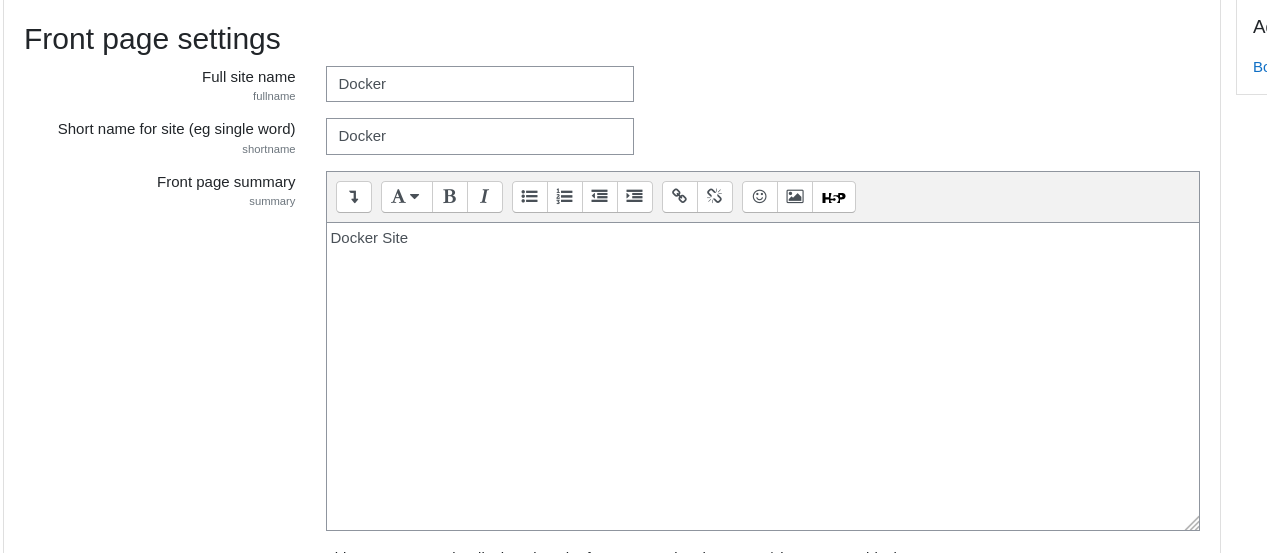Insert an image into the summary
Image resolution: width=1267 pixels, height=553 pixels.
795,197
